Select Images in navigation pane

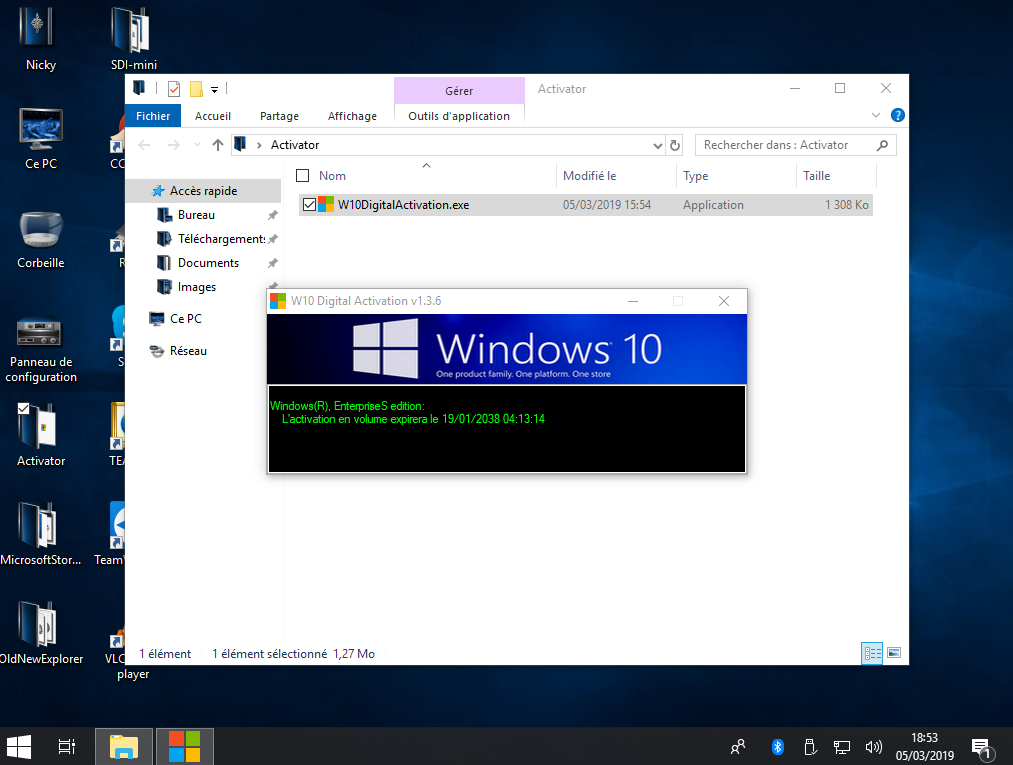[196, 286]
